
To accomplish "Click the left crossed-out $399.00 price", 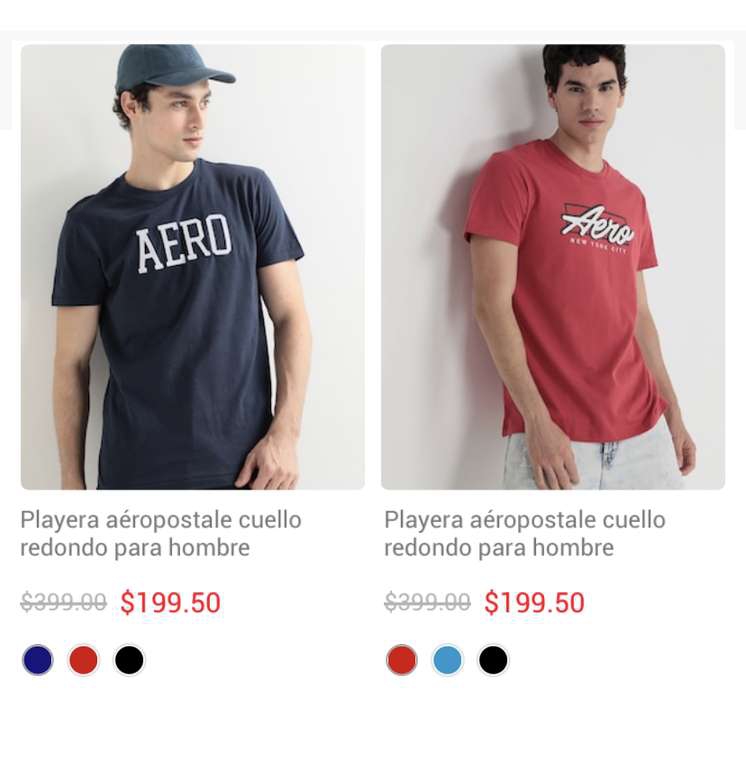I will click(x=64, y=602).
